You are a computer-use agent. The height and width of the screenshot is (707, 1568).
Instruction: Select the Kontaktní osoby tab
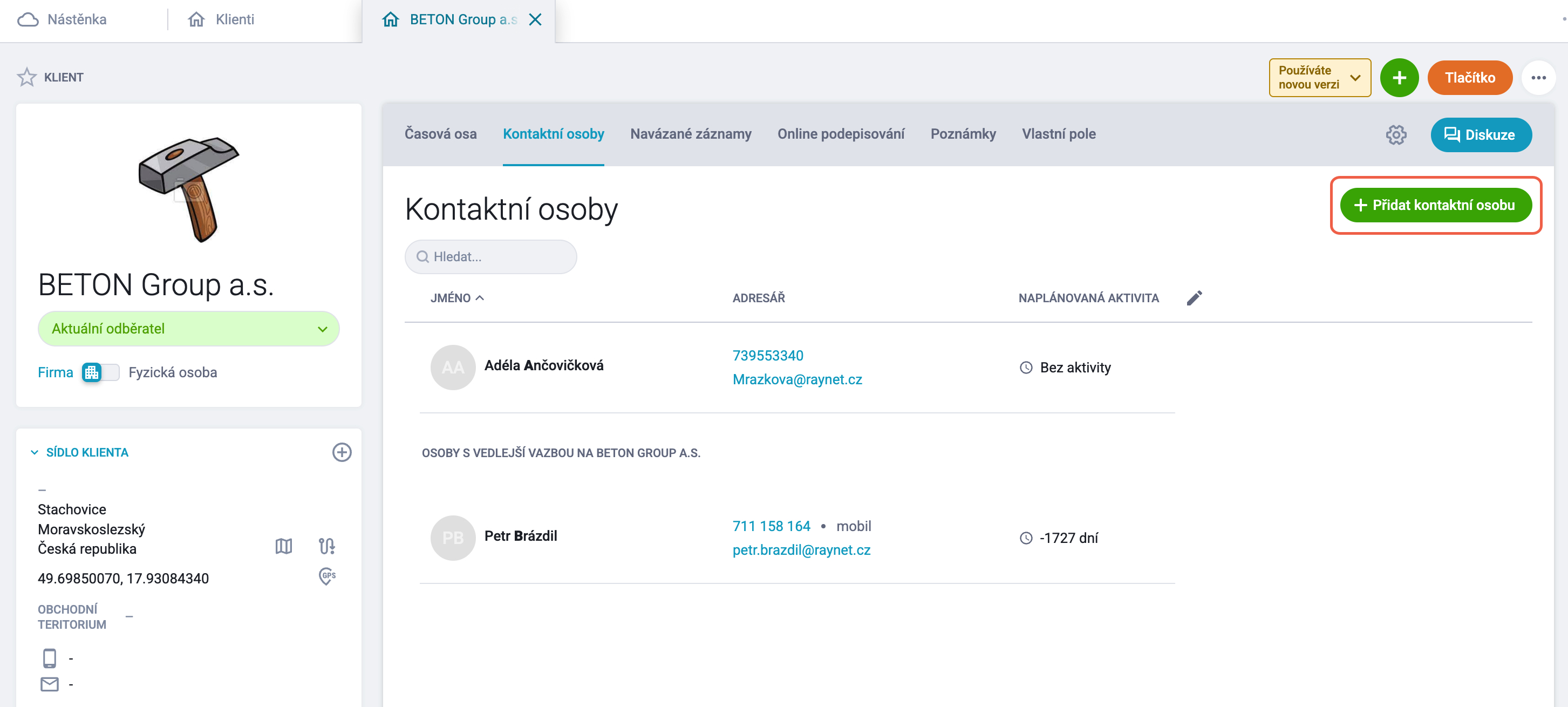click(x=553, y=134)
